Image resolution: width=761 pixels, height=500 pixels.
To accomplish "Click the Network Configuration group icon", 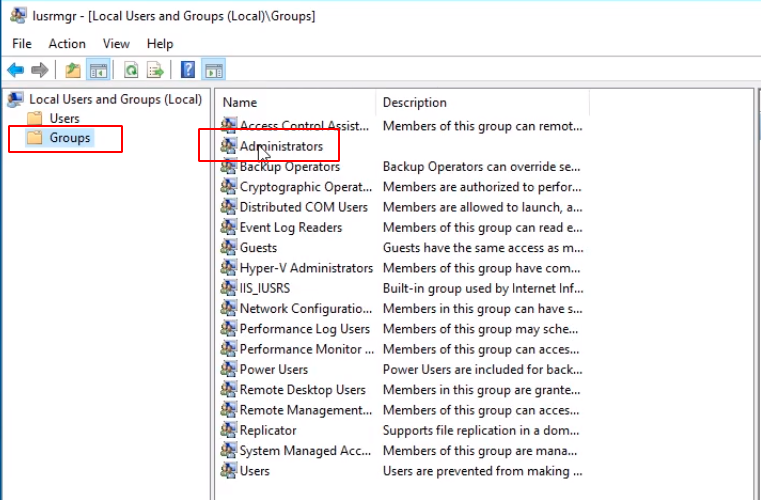I will [x=229, y=309].
